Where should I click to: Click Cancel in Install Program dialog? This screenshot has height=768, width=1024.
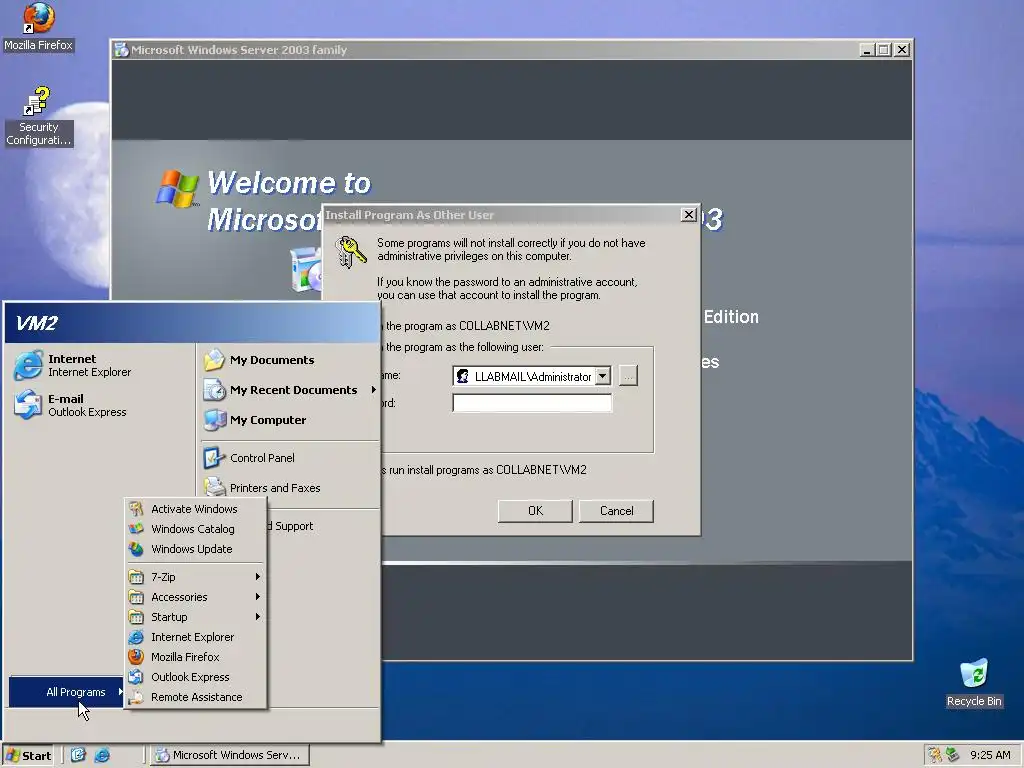coord(616,511)
